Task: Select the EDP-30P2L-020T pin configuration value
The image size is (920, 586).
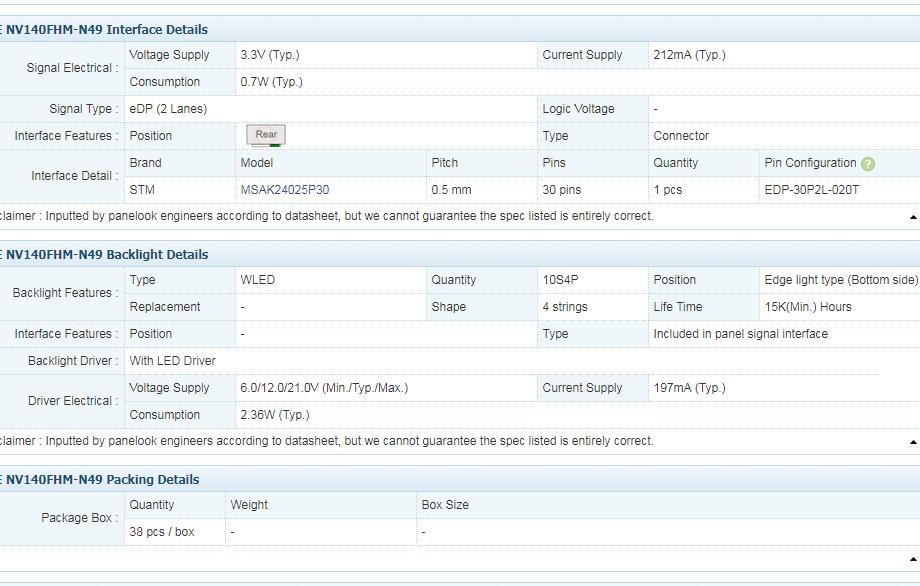Action: coord(811,190)
